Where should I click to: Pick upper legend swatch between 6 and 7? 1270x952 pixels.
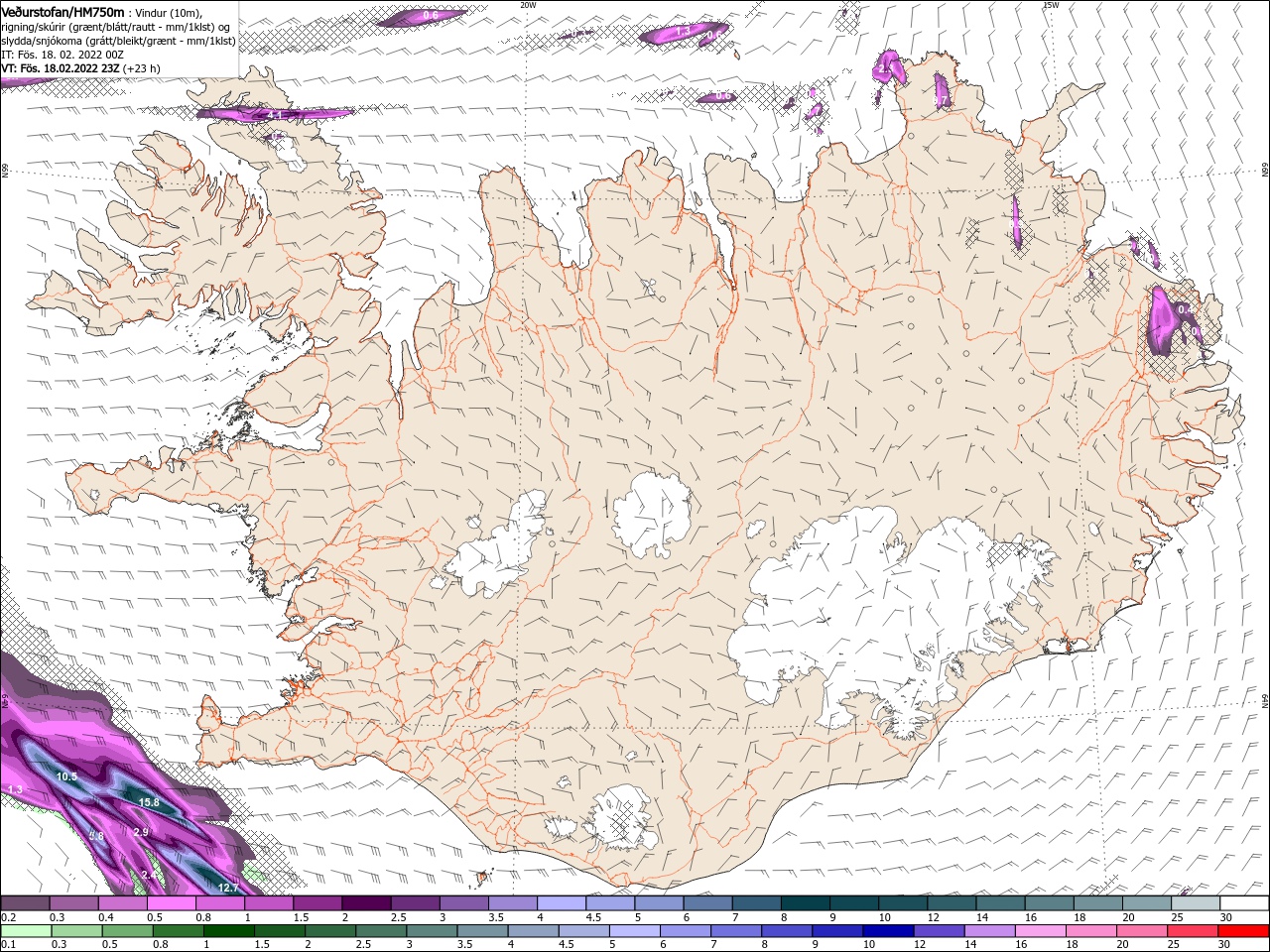(708, 903)
